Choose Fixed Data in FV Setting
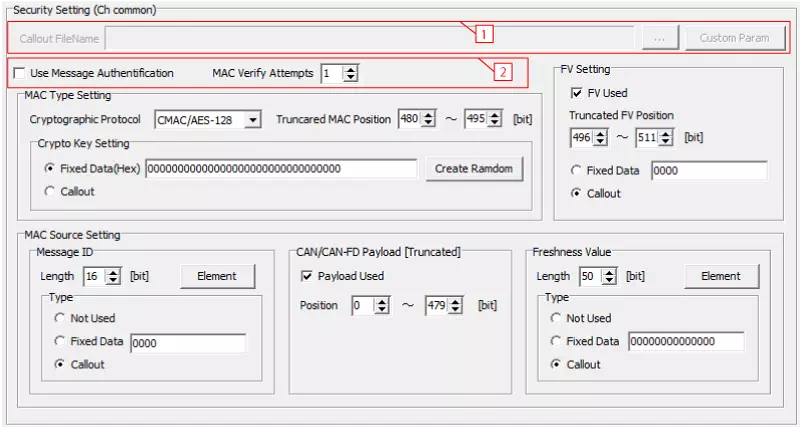 pos(576,170)
